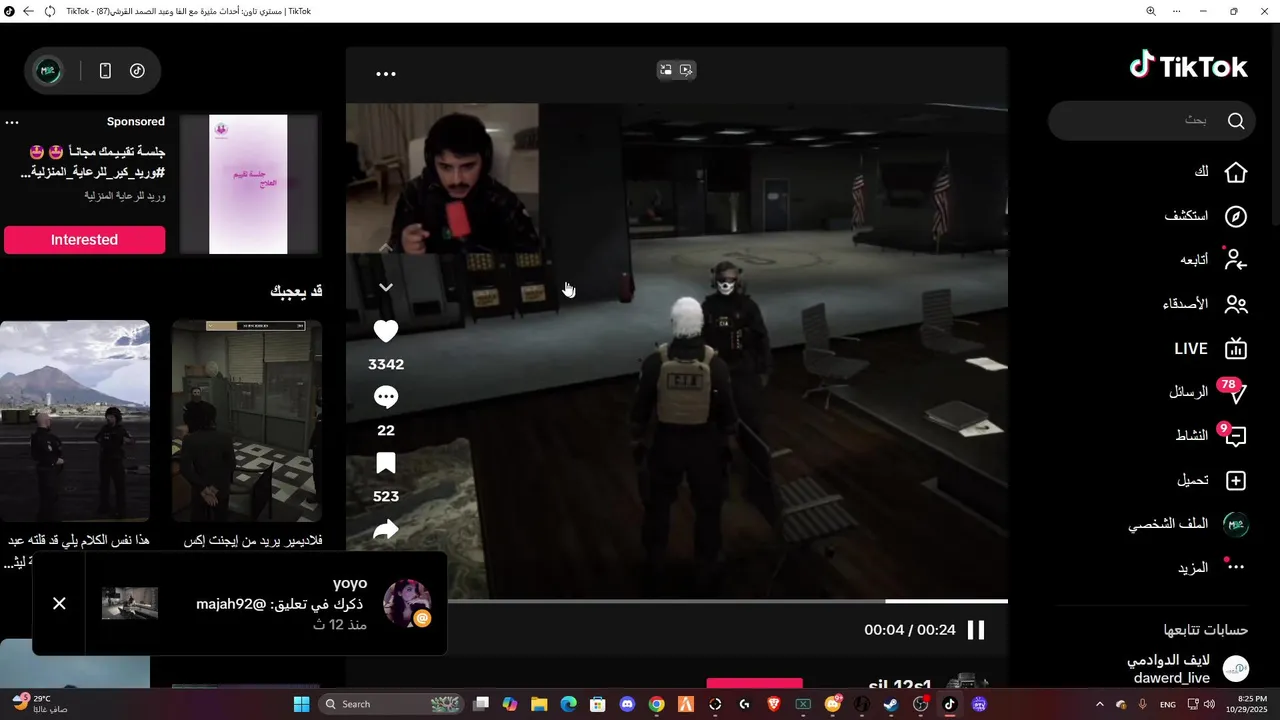Open the yoyo mention notification text

pos(282,604)
